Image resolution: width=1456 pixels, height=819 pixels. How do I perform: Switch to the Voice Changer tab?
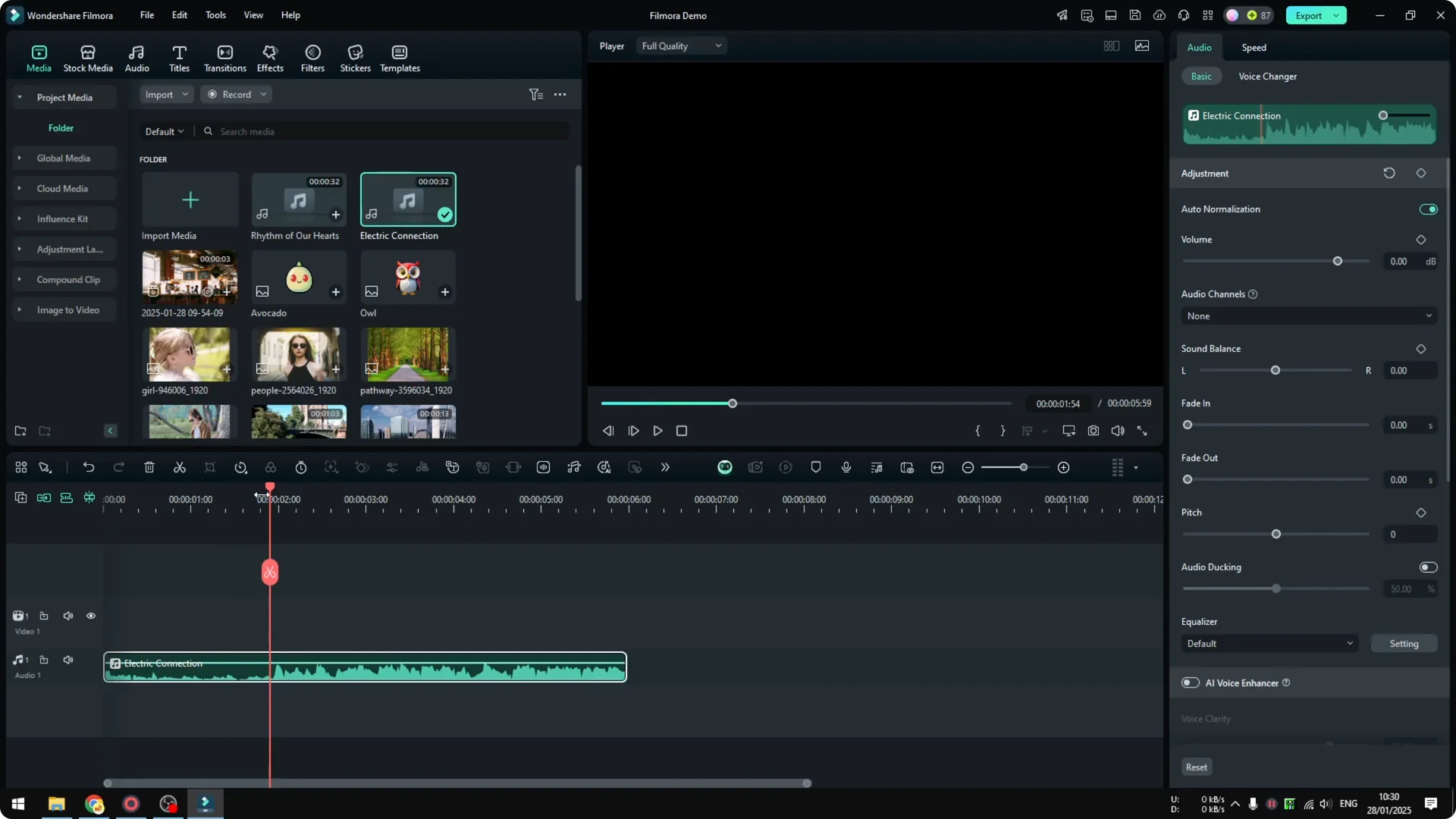point(1267,76)
